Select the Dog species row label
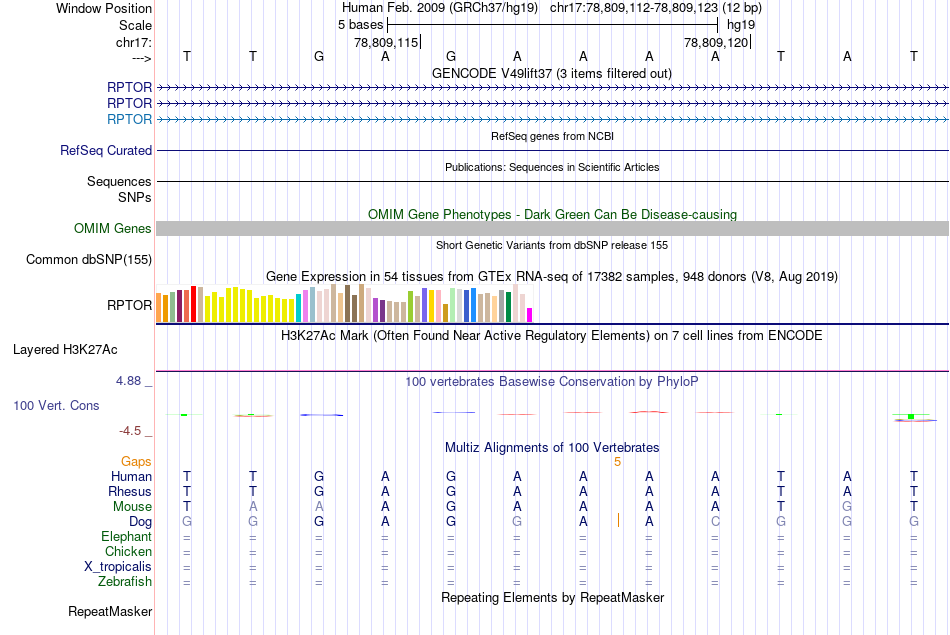The image size is (950, 635). point(140,522)
